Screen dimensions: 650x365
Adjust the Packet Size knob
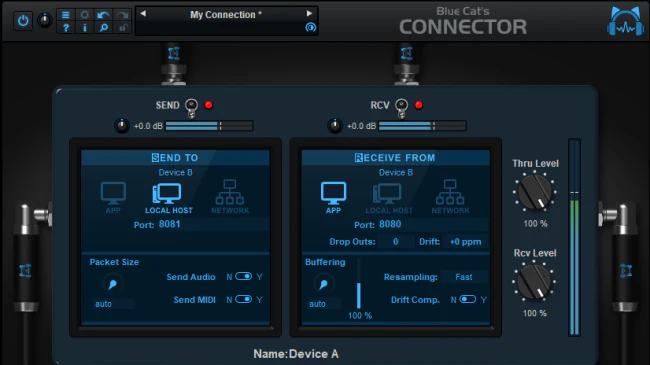coord(112,284)
